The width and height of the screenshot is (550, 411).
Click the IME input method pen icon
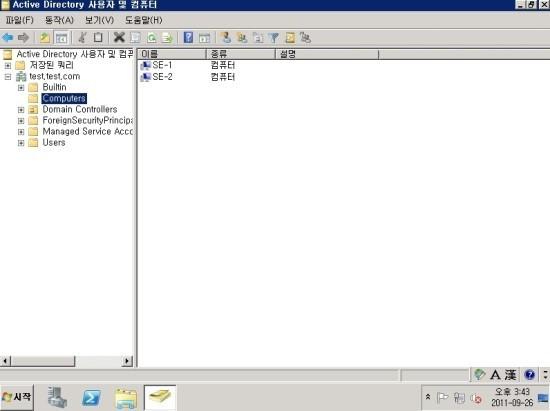pos(479,375)
